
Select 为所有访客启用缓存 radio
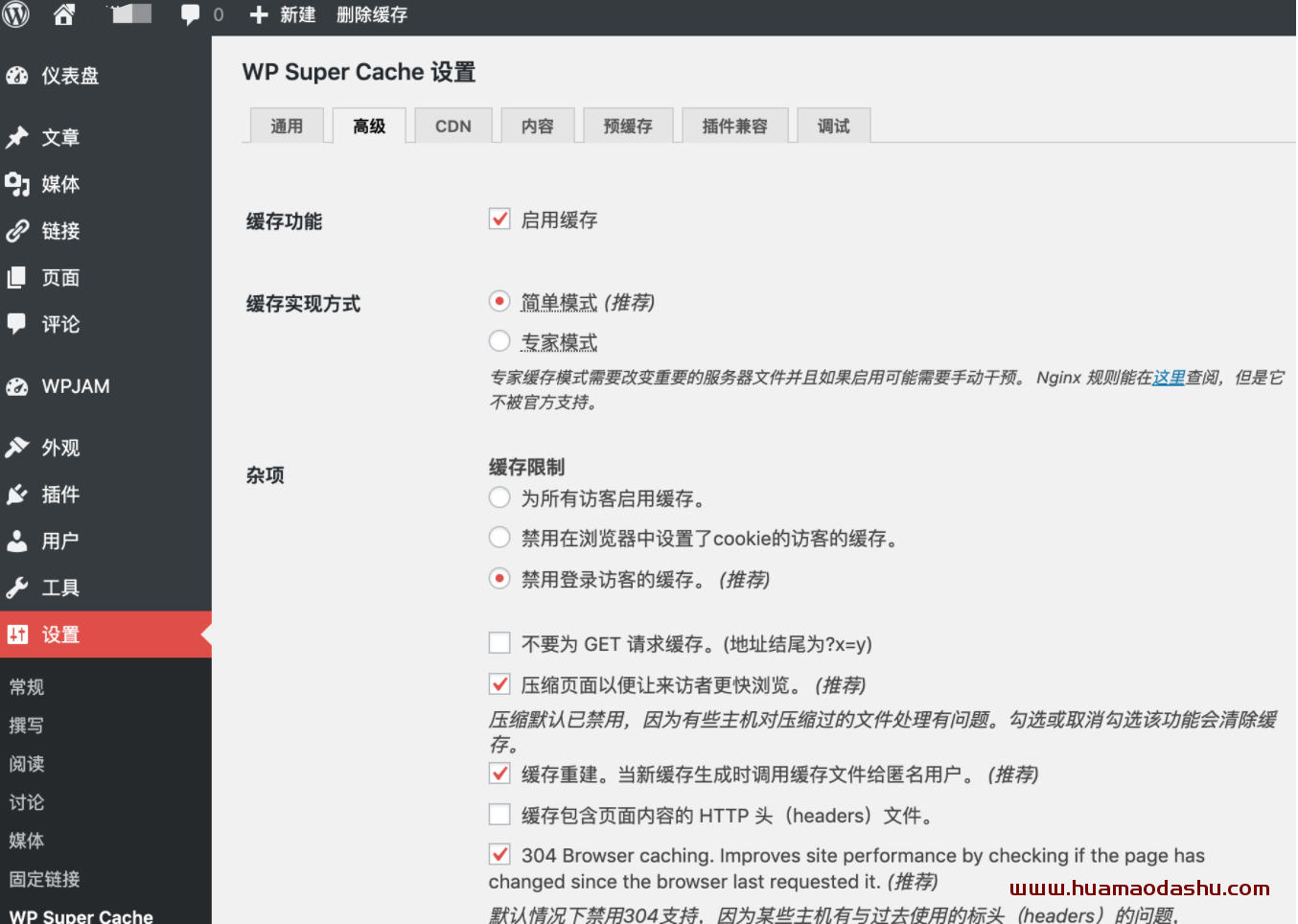click(x=499, y=497)
